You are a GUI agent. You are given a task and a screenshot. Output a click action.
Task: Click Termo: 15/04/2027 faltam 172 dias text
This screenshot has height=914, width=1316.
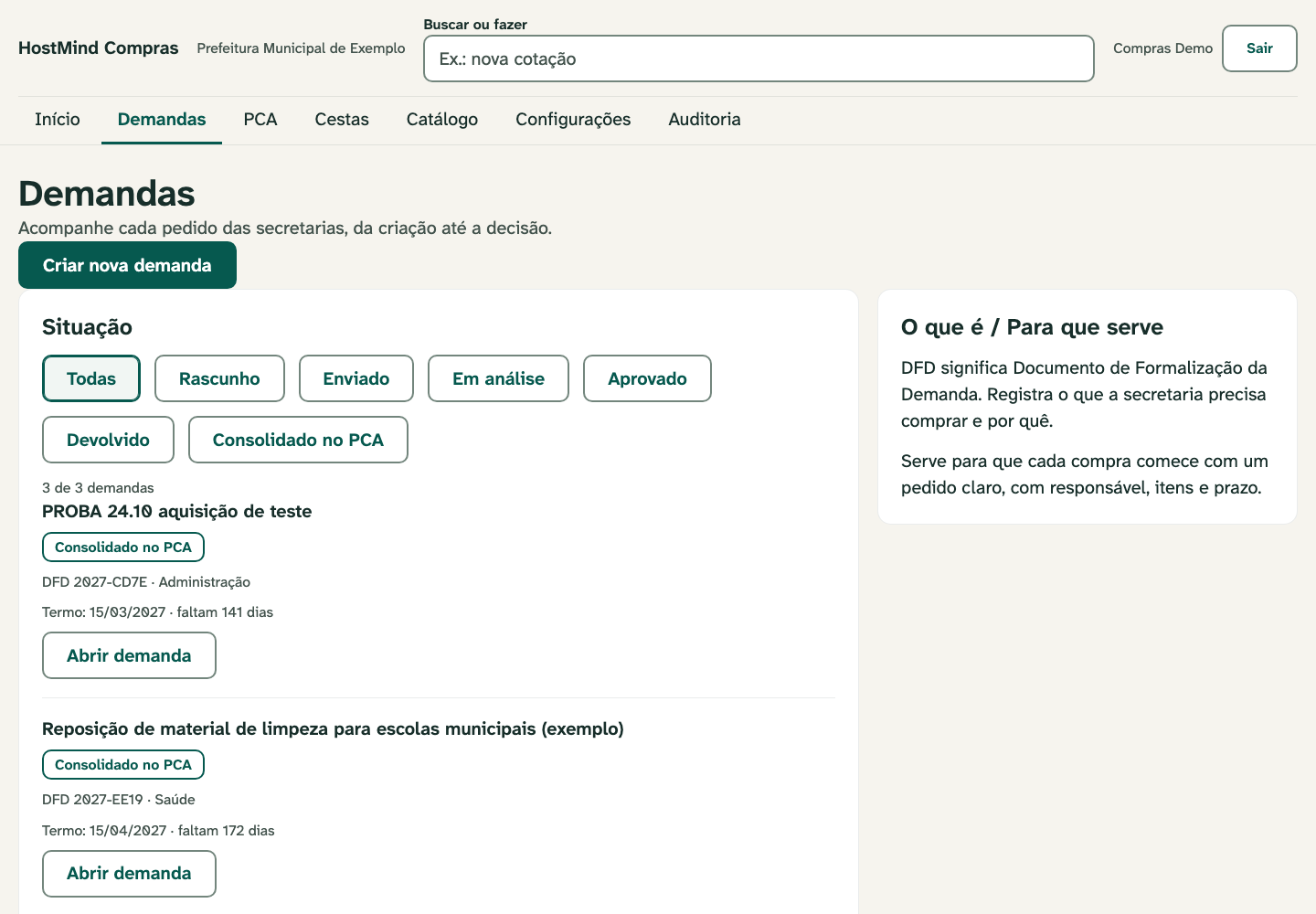(x=158, y=831)
